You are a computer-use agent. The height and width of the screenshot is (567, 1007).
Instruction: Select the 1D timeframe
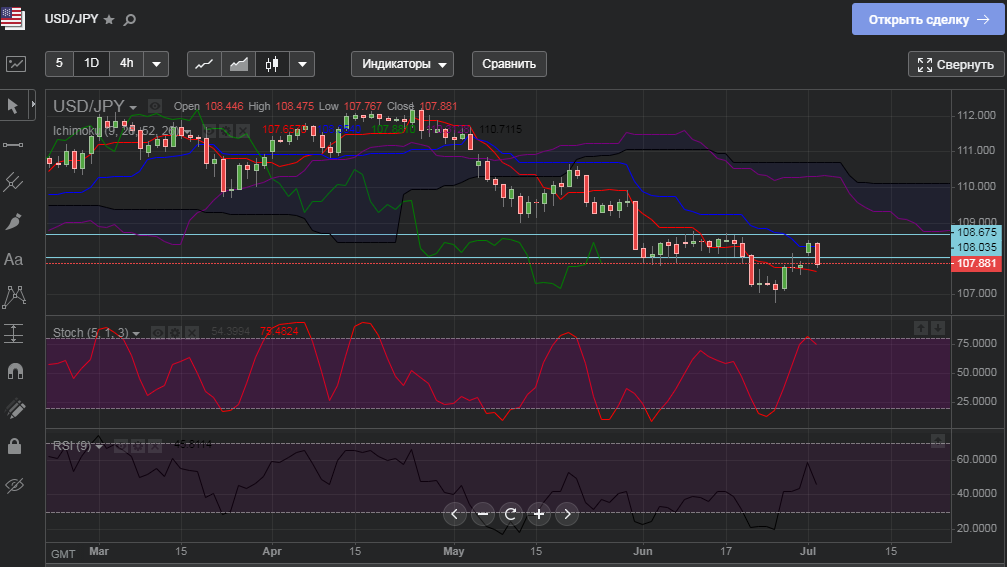[x=91, y=64]
